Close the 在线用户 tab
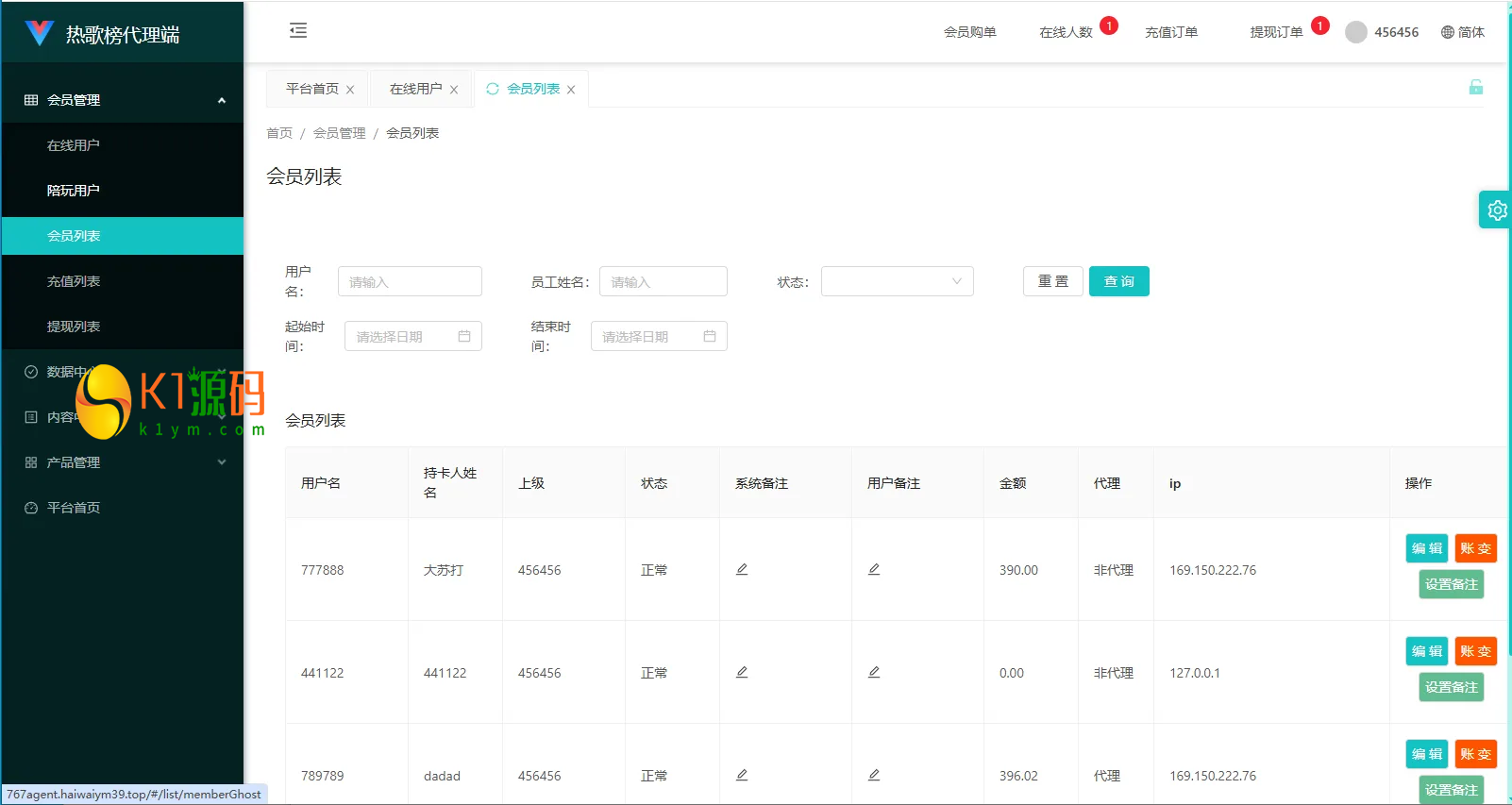1512x805 pixels. coord(454,90)
